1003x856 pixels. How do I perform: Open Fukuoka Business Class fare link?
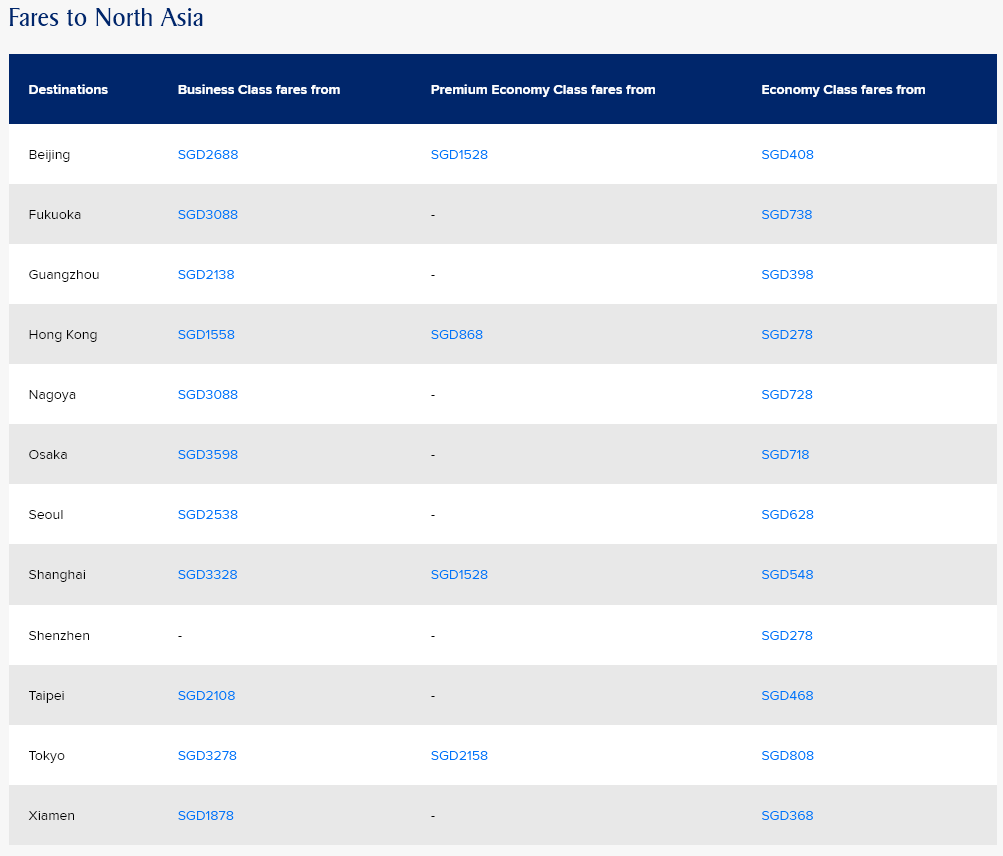tap(207, 215)
